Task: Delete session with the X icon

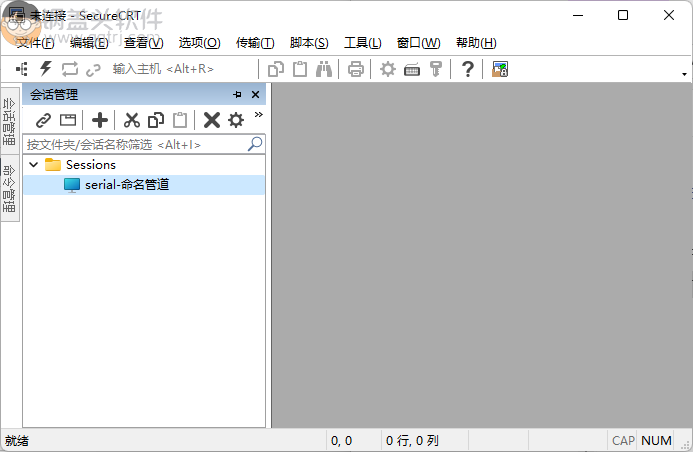Action: click(x=212, y=120)
